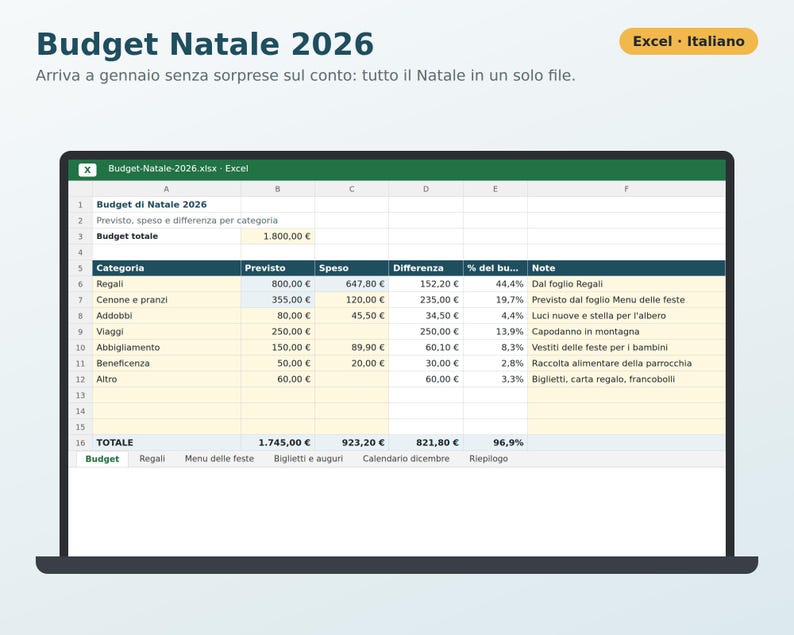This screenshot has width=794, height=635.
Task: Select the 'Cenone e pranzi' cell
Action: point(166,300)
